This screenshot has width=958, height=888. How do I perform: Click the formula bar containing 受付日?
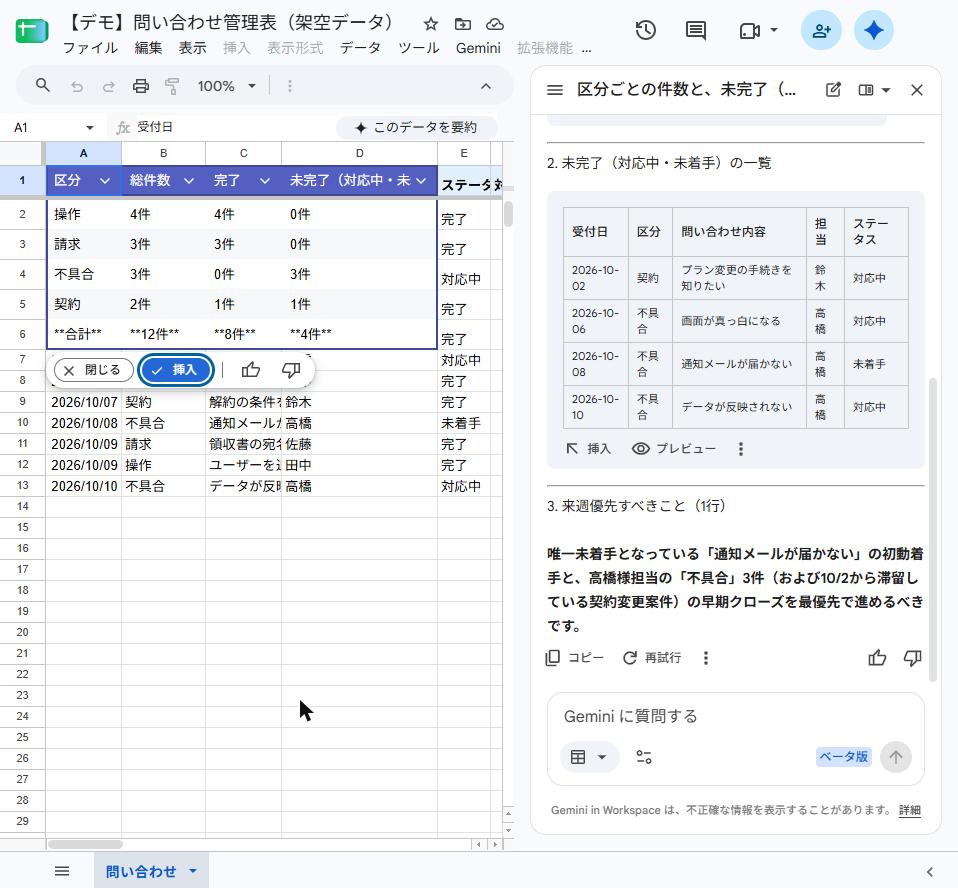click(x=232, y=127)
